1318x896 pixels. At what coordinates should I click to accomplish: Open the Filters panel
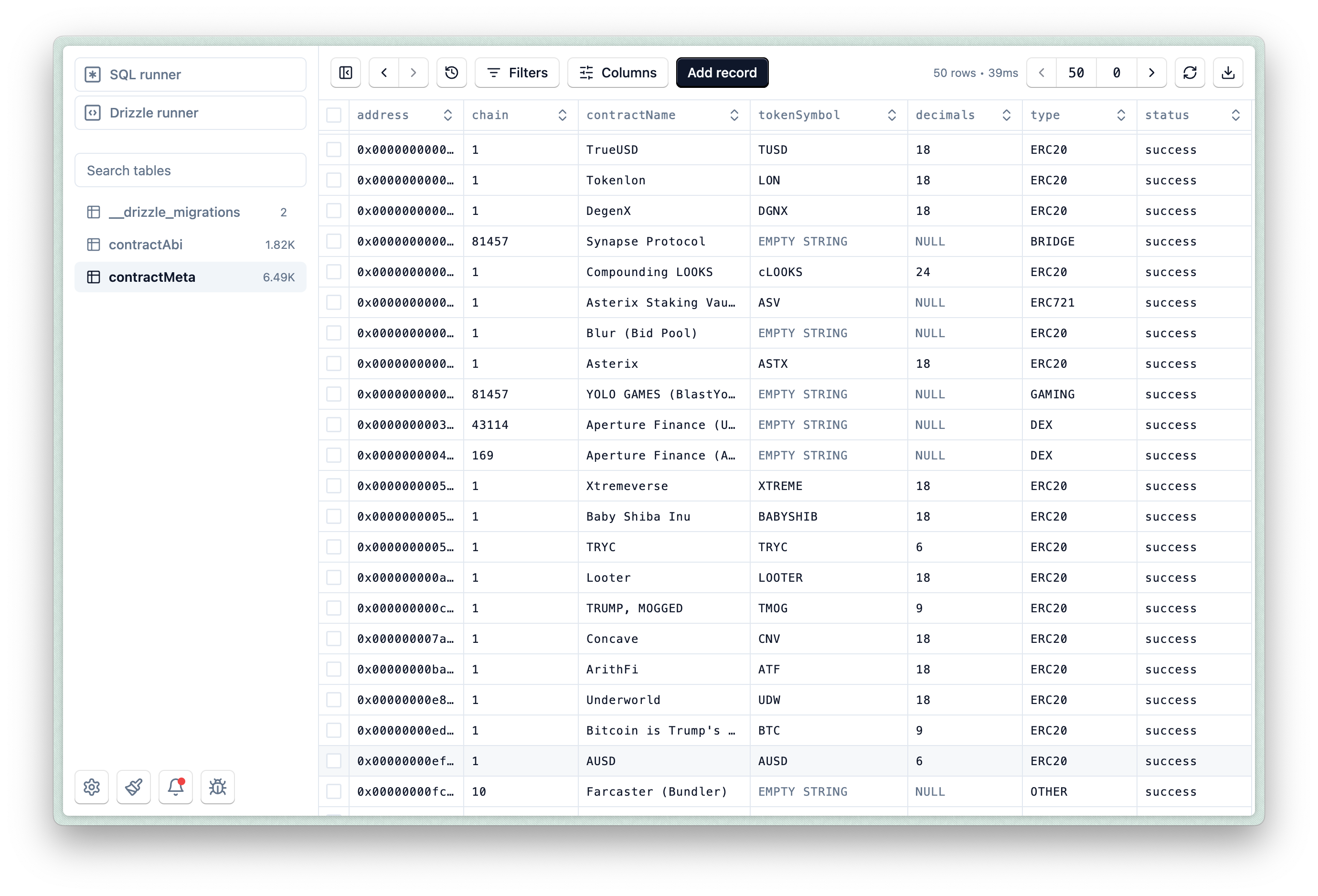[x=517, y=73]
